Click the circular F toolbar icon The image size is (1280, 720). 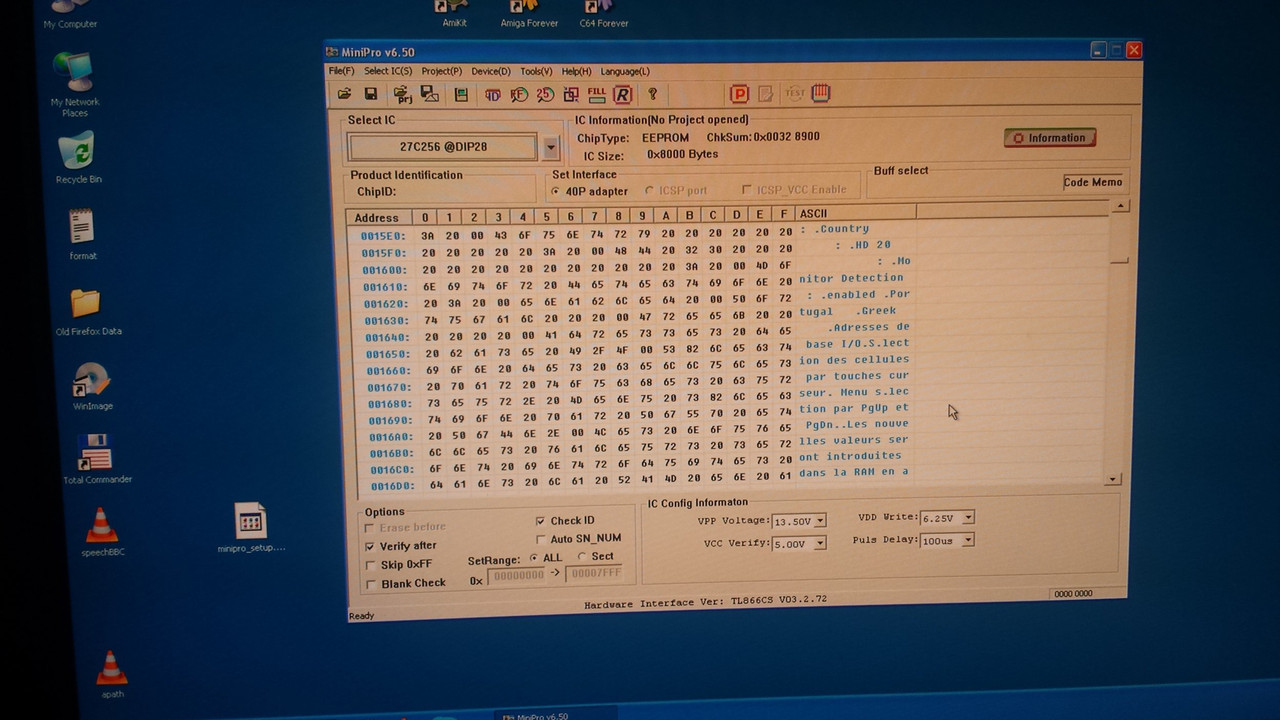(519, 95)
